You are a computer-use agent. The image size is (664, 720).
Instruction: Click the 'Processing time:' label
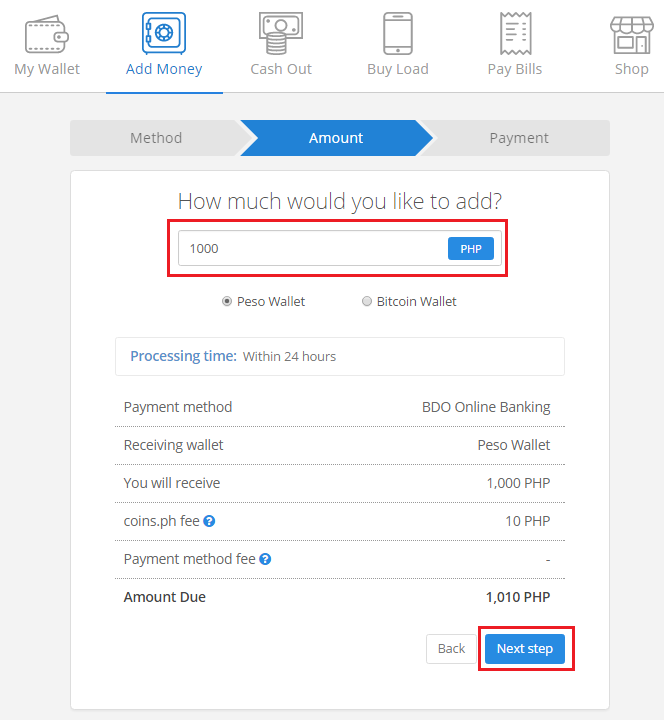tap(183, 356)
